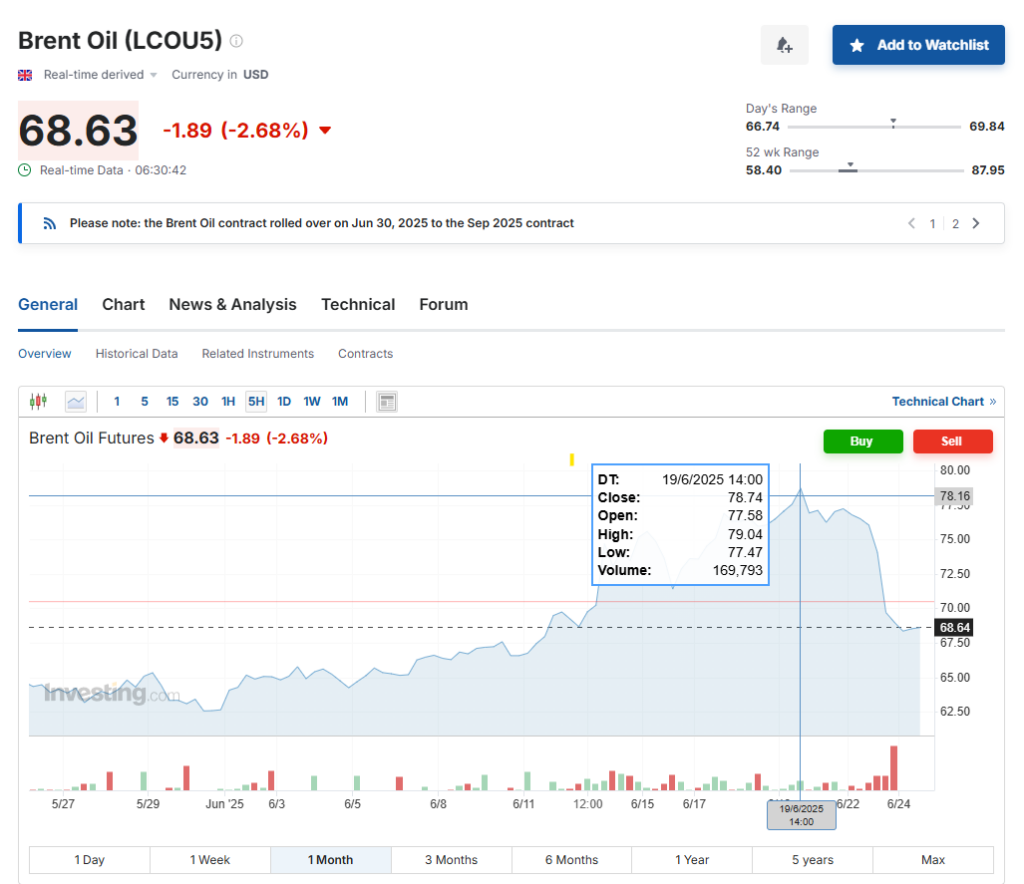Open the Technical tab
The width and height of the screenshot is (1024, 884).
358,304
